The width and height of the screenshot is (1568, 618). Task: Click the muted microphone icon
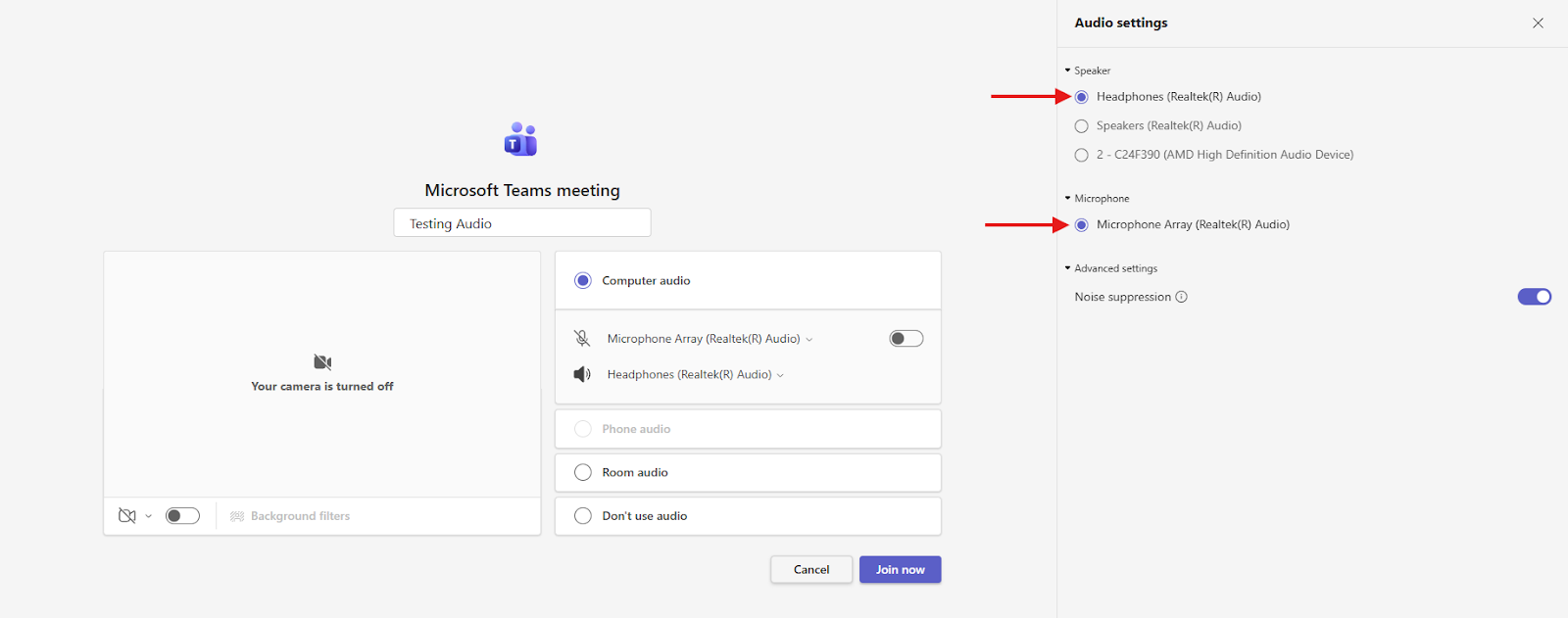[x=582, y=339]
